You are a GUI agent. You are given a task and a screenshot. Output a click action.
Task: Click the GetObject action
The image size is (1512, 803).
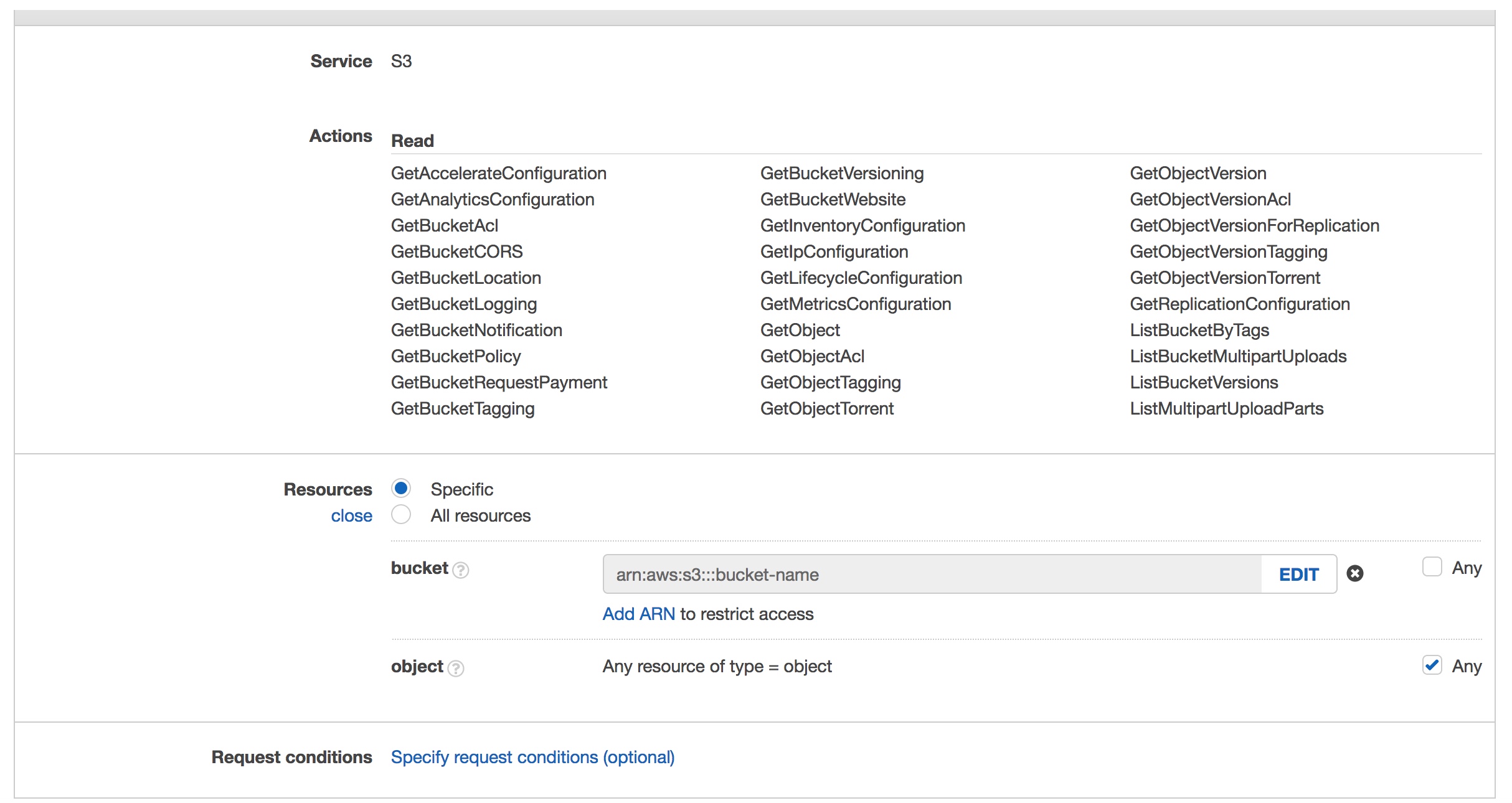[x=800, y=330]
